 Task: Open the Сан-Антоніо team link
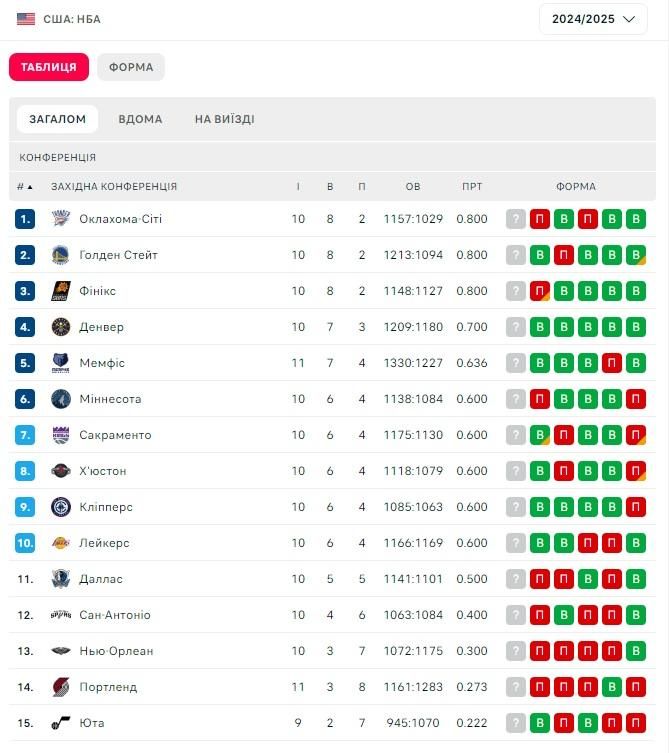(114, 615)
